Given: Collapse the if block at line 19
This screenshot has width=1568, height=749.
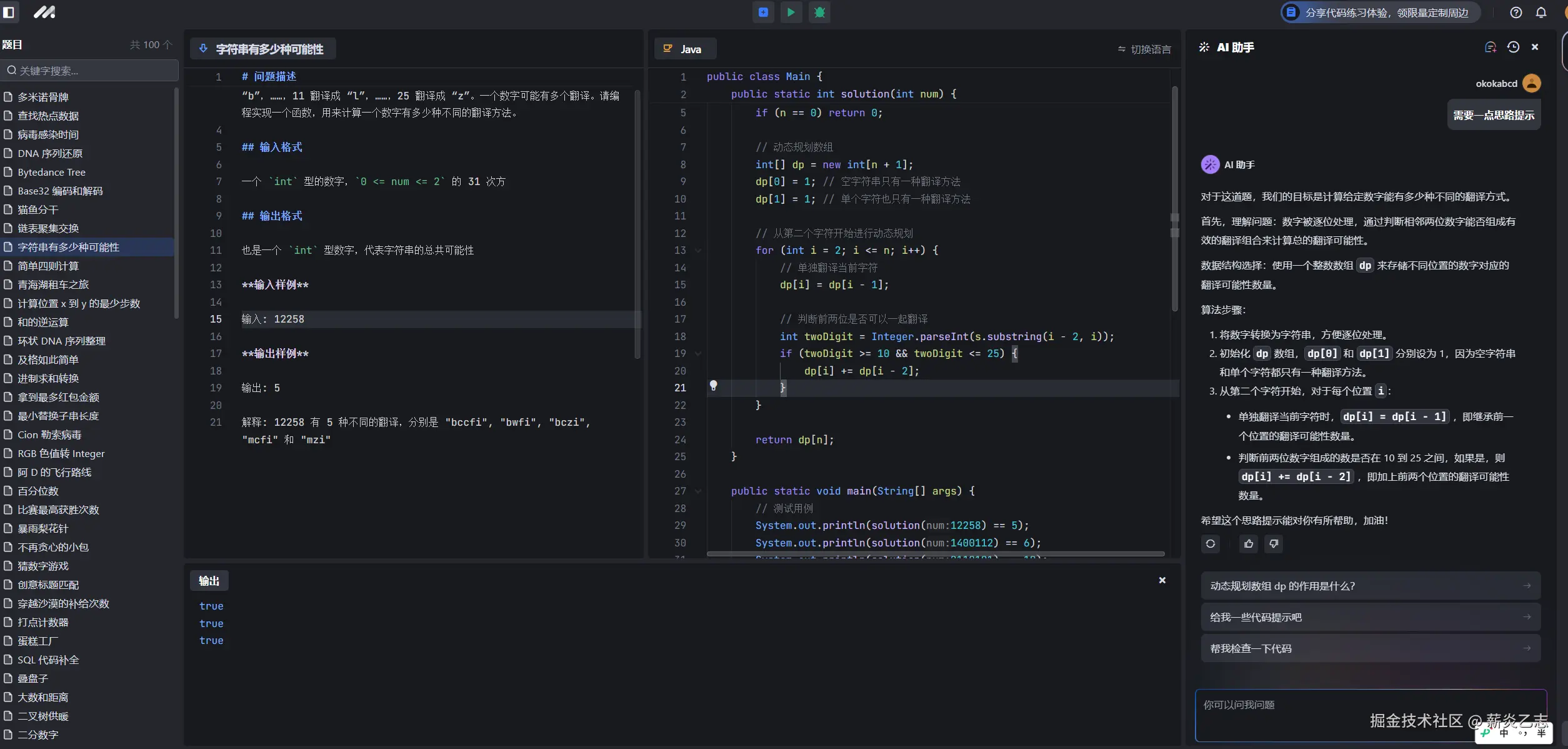Looking at the screenshot, I should (698, 354).
